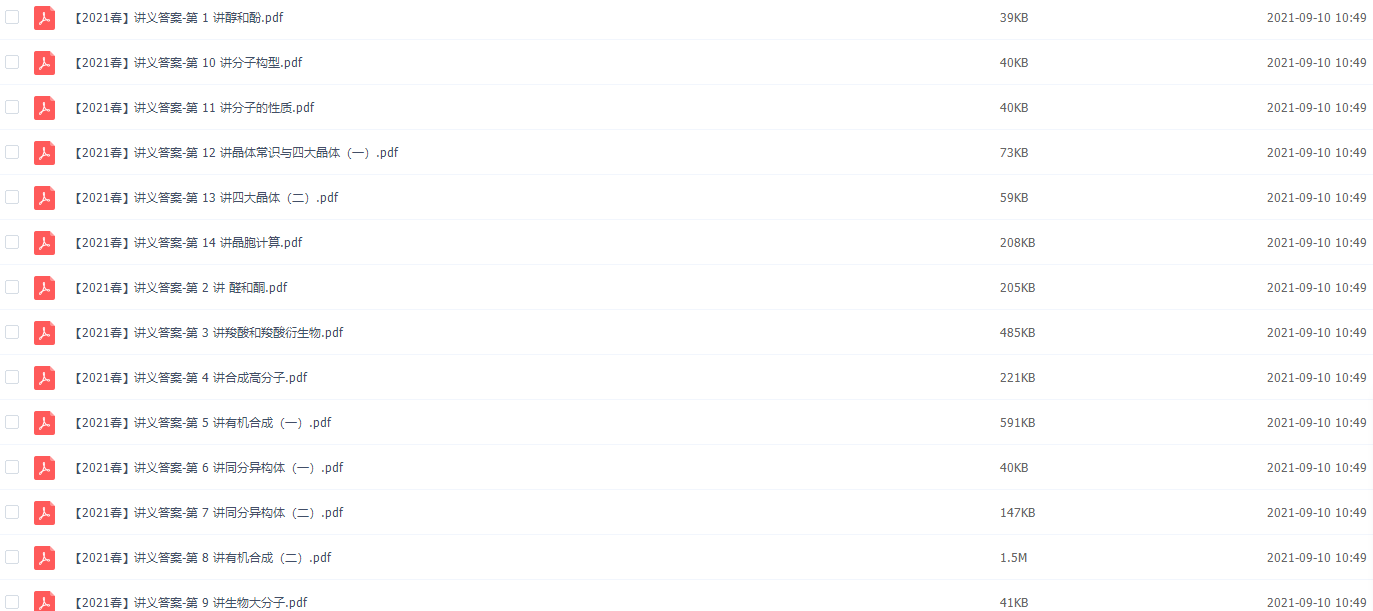Check the box for 第 7 讲同分异构体（二）.pdf
Viewport: 1373px width, 611px height.
[x=12, y=512]
